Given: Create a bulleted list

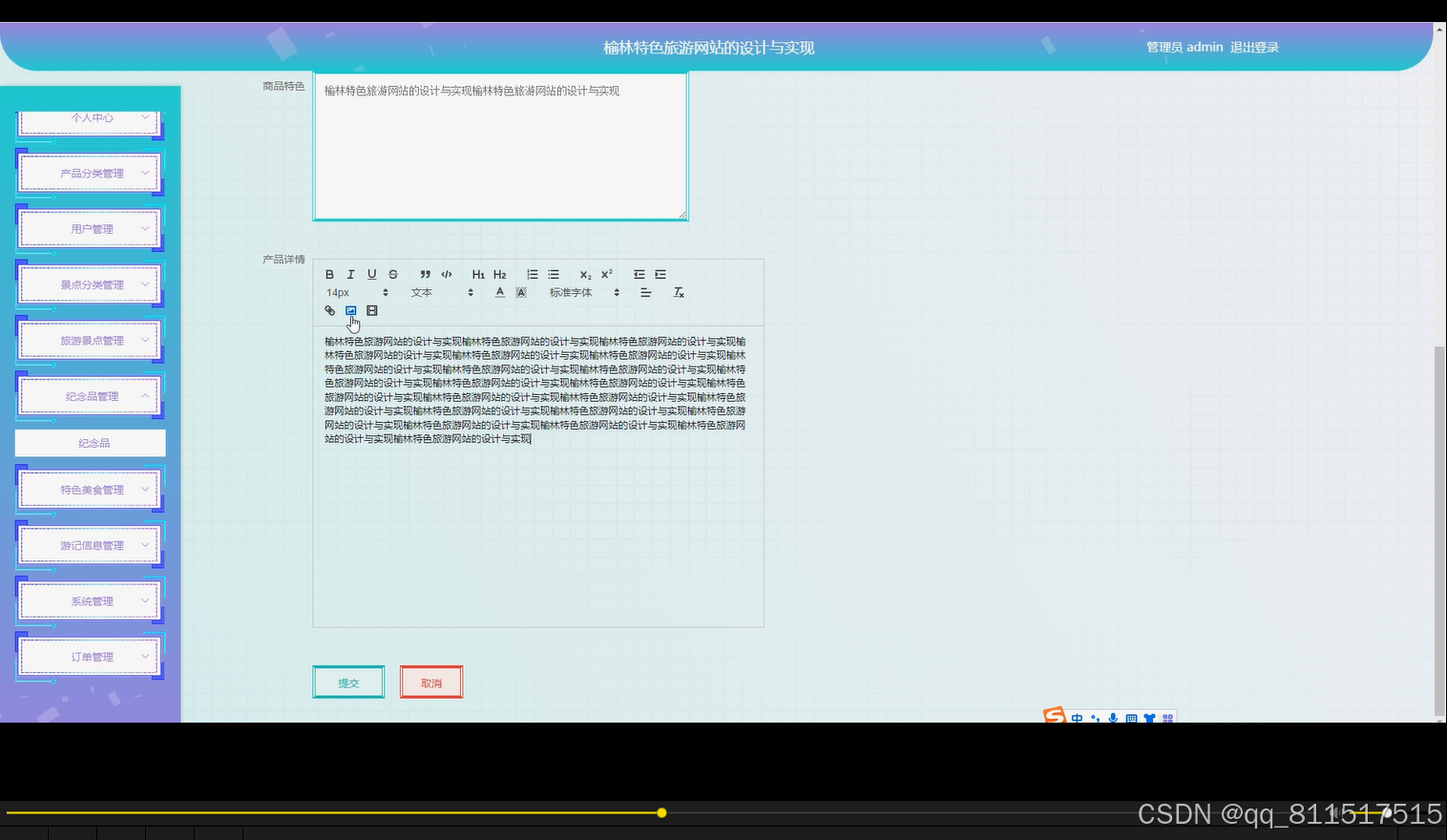Looking at the screenshot, I should 553,275.
